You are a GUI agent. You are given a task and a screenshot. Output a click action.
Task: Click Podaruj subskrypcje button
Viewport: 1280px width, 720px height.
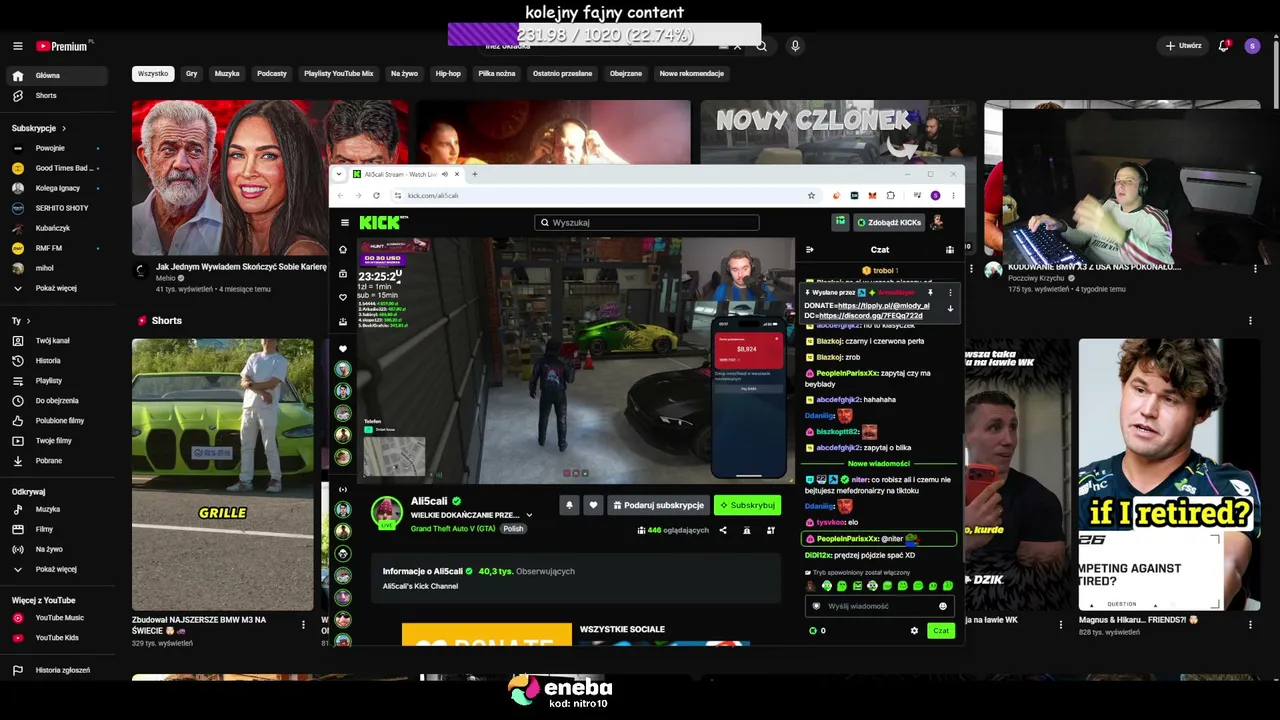tap(658, 505)
